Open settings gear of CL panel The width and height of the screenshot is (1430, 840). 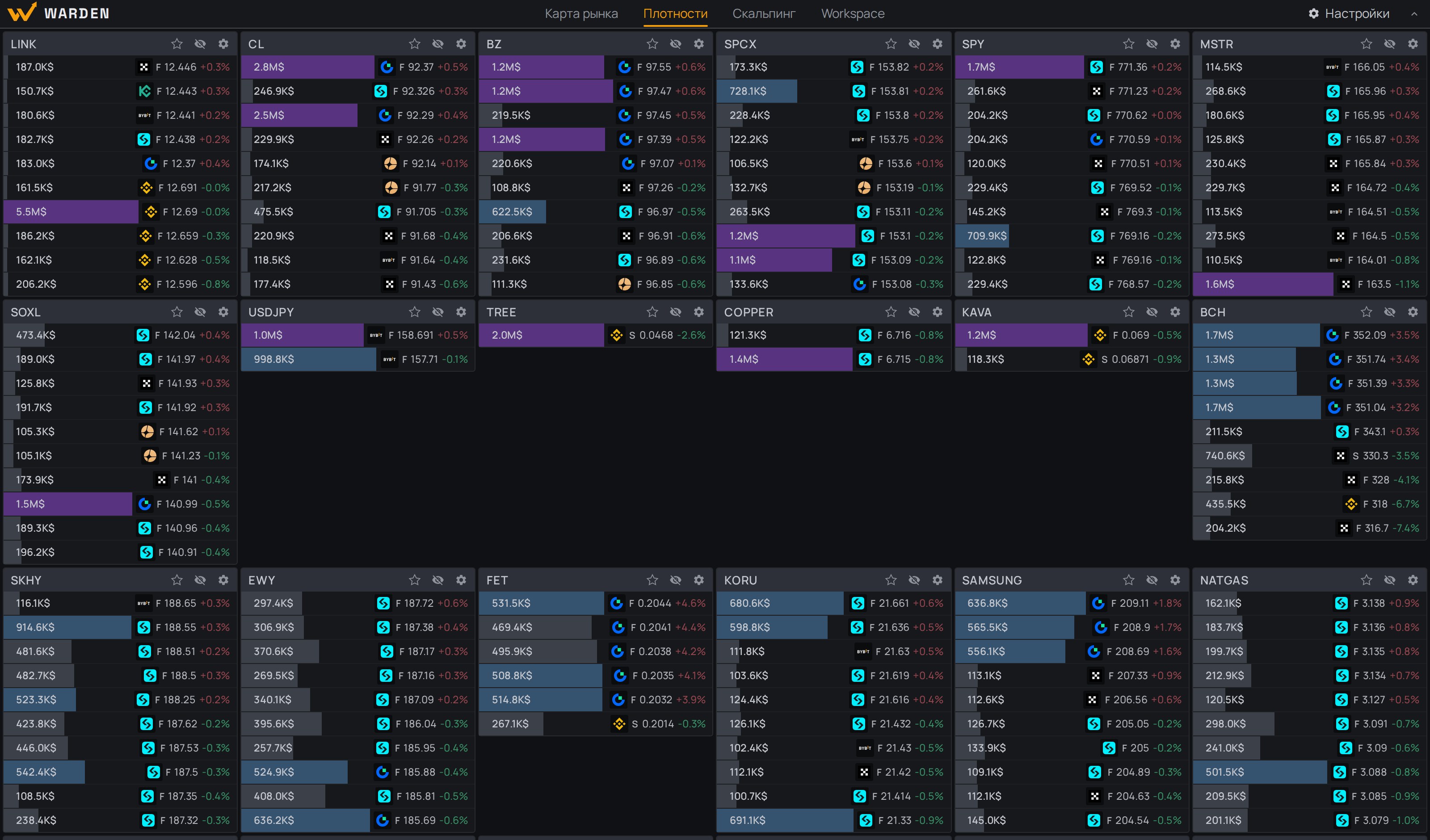[x=461, y=44]
